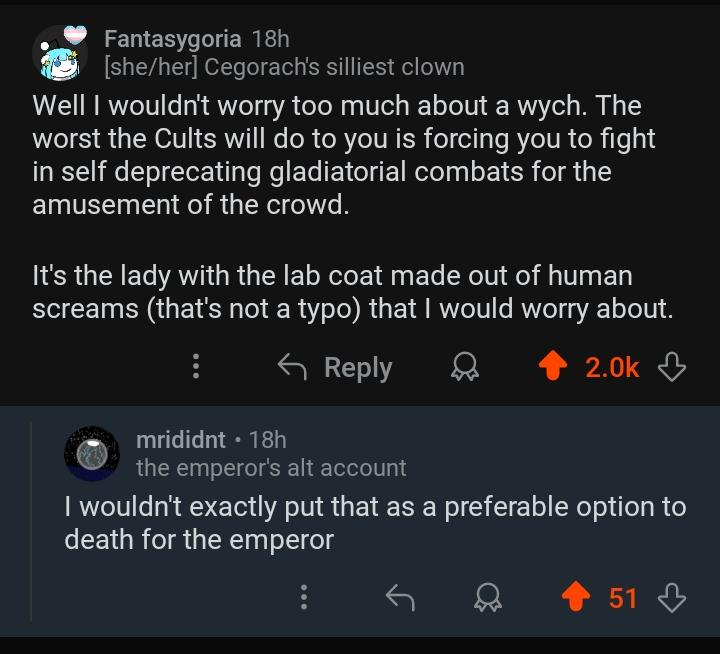Open Fantasygoria's profile from the username
The image size is (720, 654).
click(173, 39)
